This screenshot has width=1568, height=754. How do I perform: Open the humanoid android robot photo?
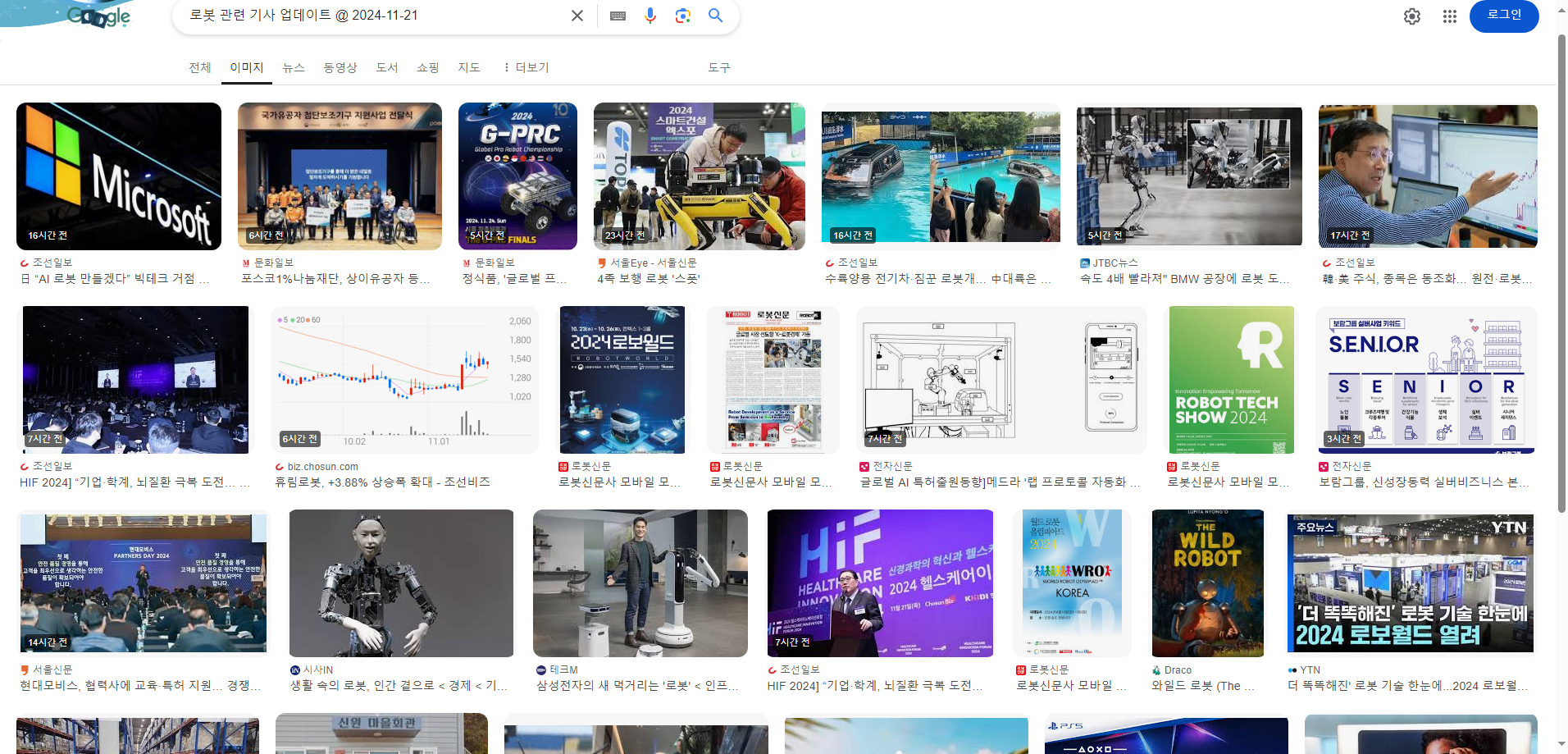click(x=401, y=583)
